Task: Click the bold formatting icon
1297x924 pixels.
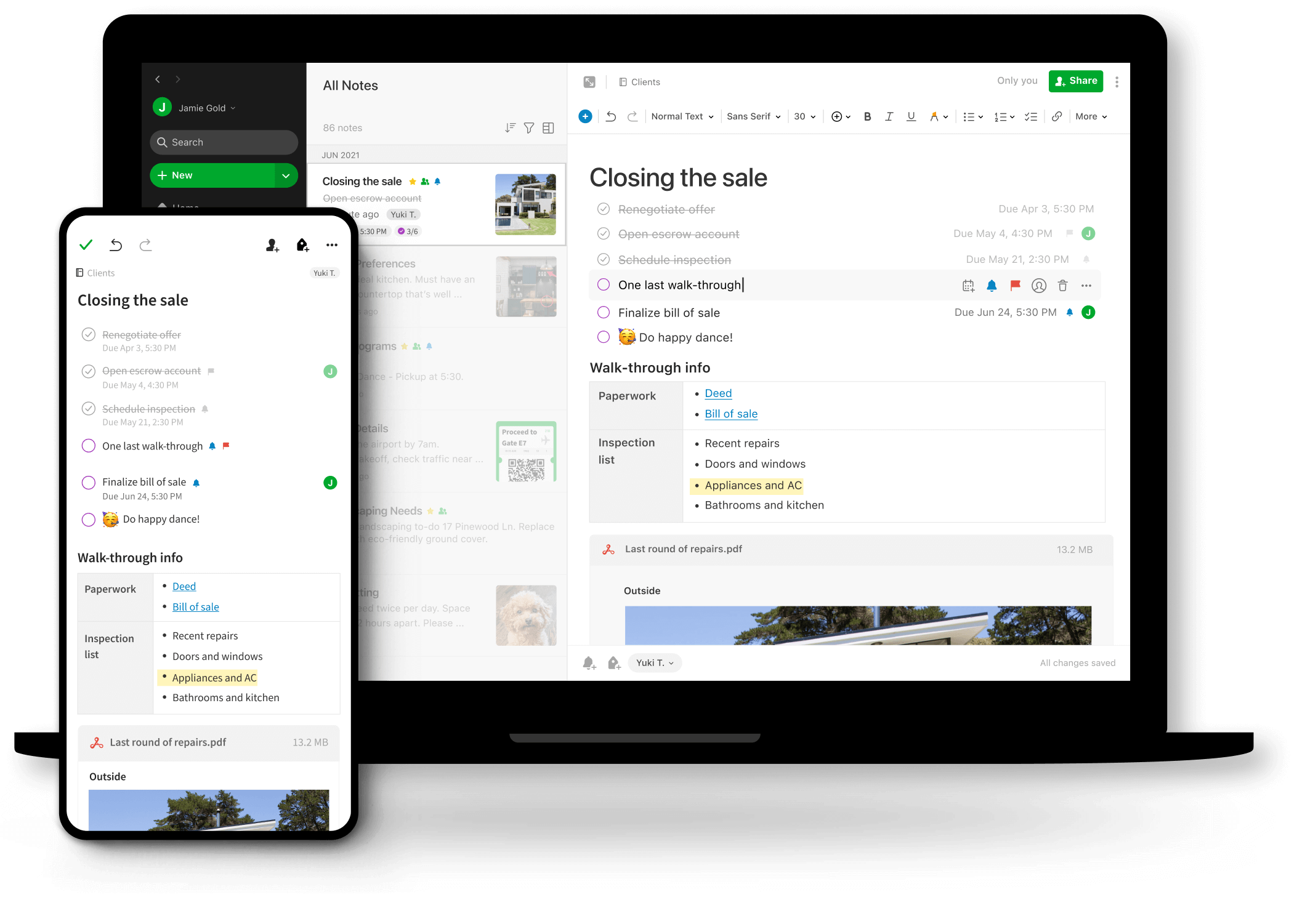Action: point(865,117)
